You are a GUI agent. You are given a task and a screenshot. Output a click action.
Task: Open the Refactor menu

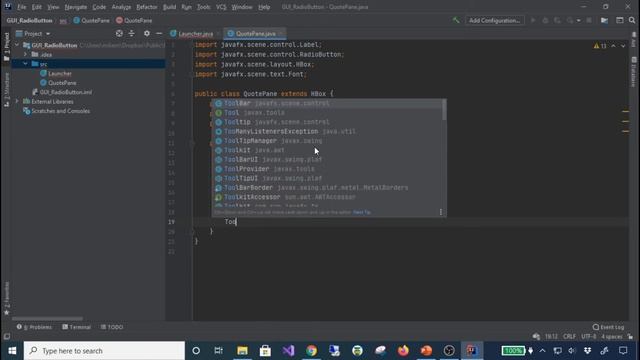(147, 7)
